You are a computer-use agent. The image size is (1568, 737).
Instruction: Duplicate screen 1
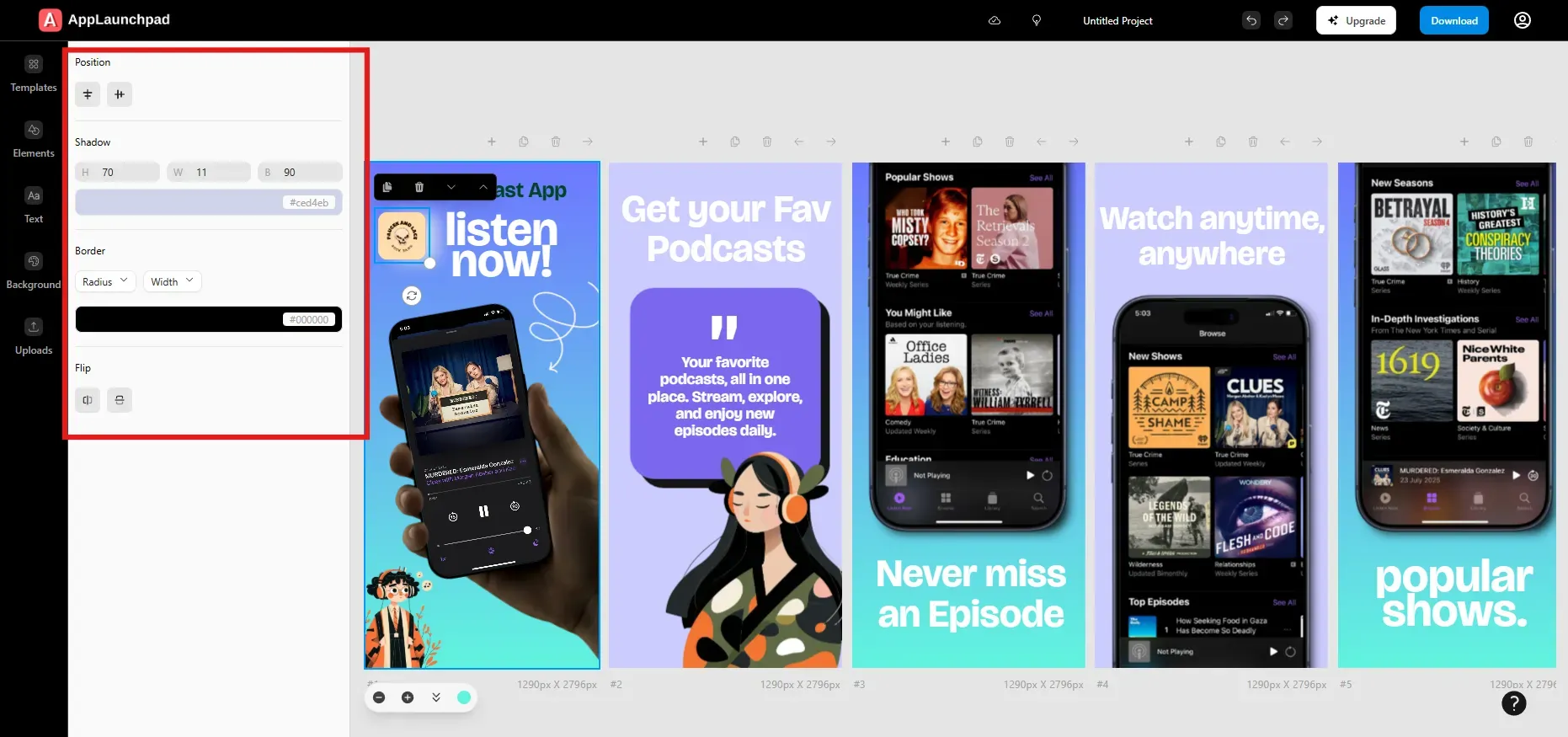coord(524,142)
